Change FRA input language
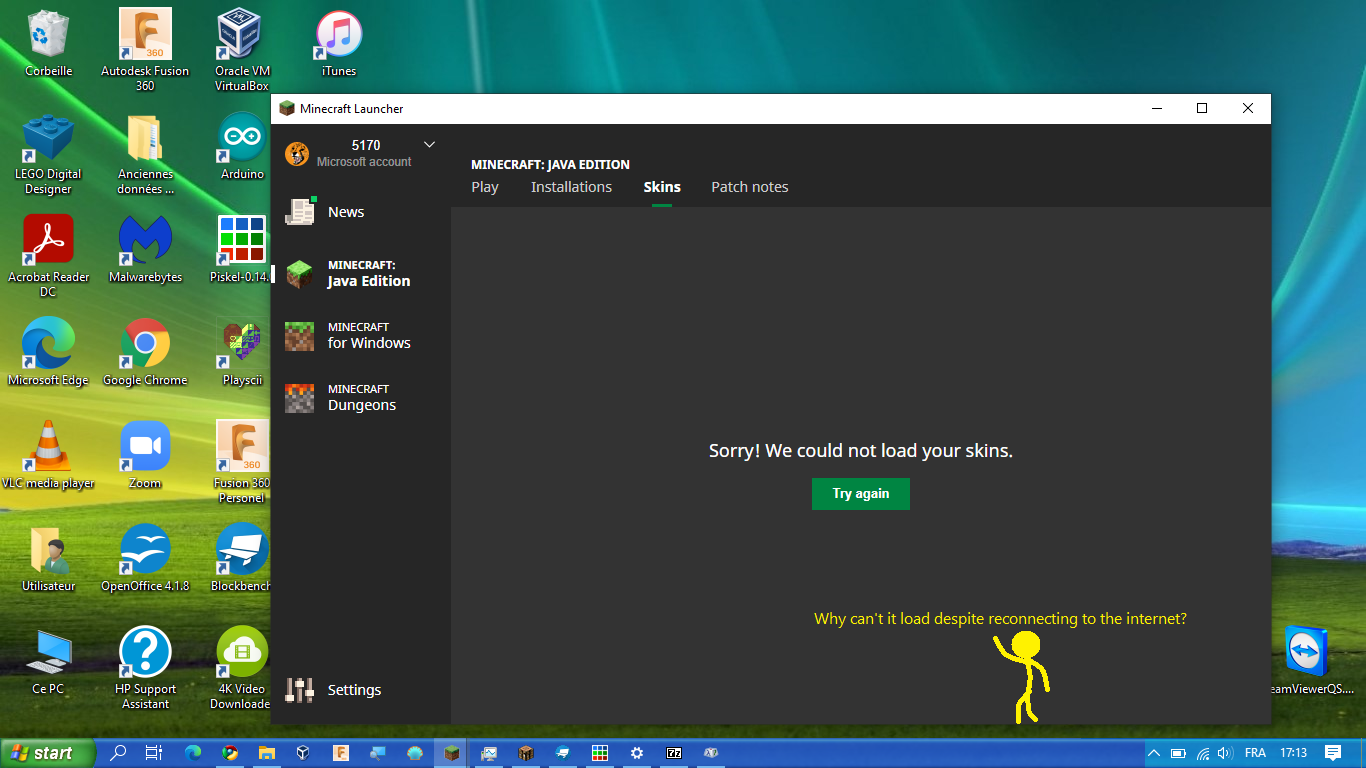Image resolution: width=1366 pixels, height=768 pixels. pos(1255,753)
